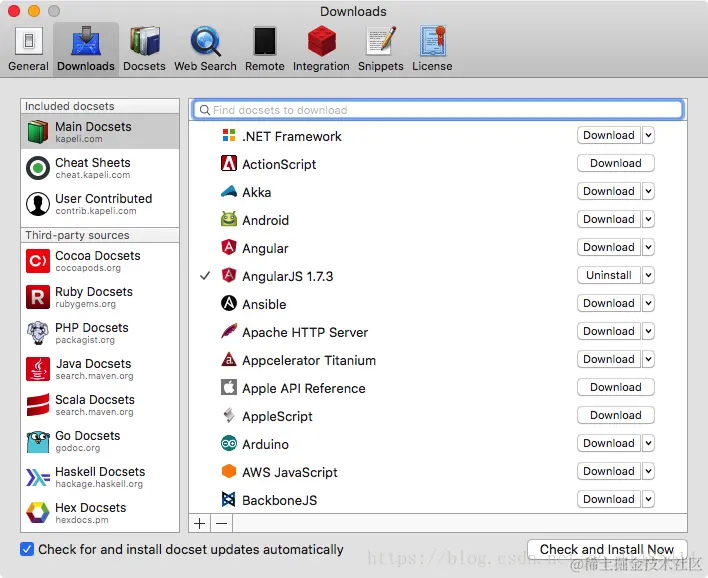Image resolution: width=708 pixels, height=578 pixels.
Task: Click the Android docset icon
Action: coord(229,219)
